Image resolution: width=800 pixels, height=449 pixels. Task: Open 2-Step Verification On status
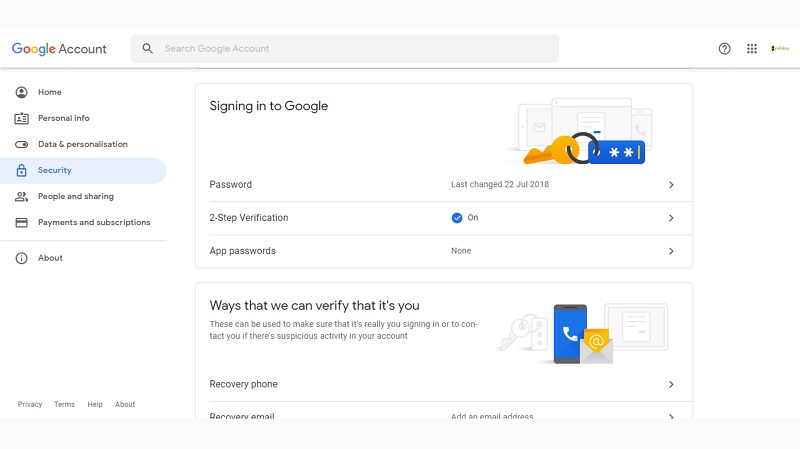coord(465,217)
